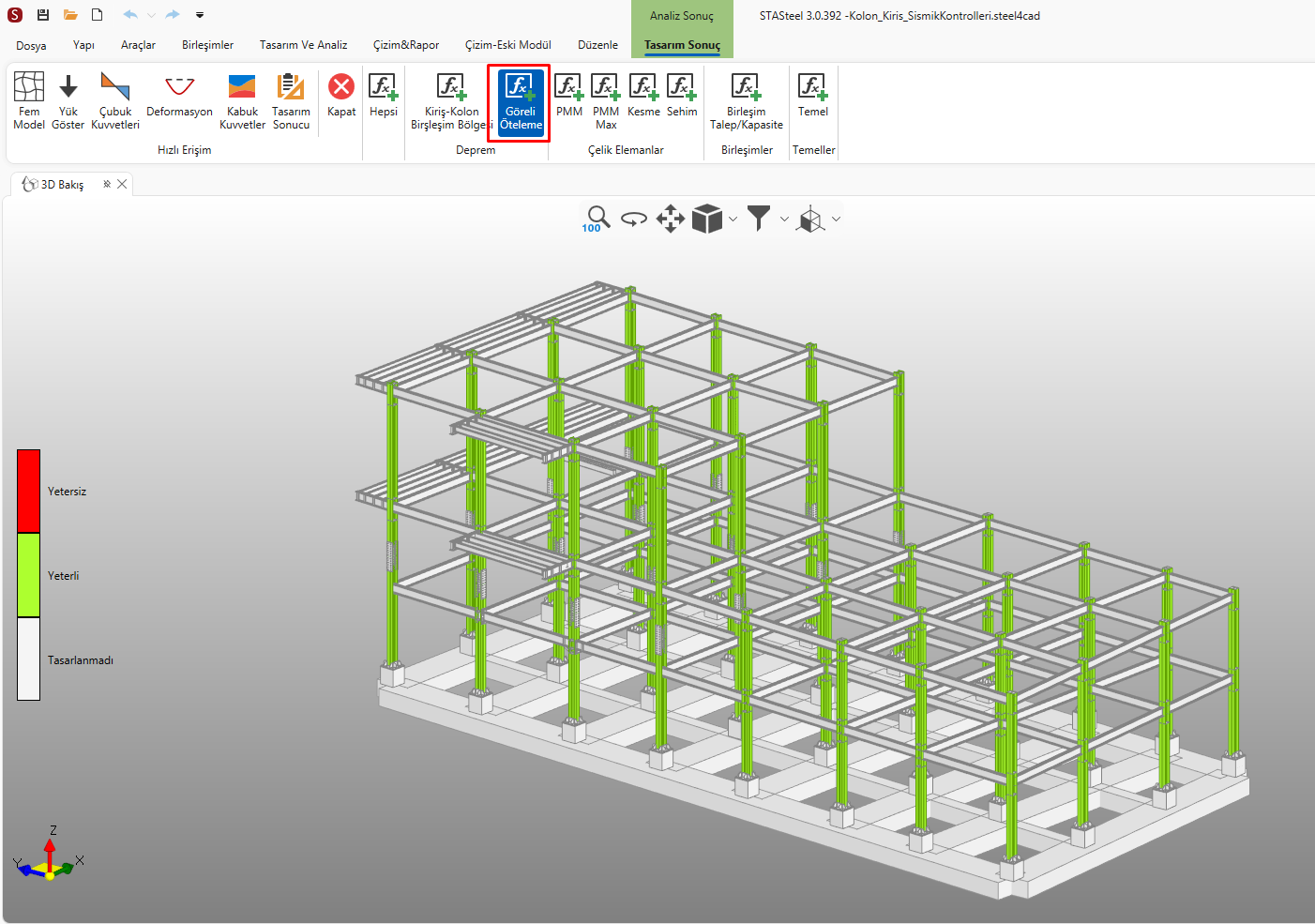
Task: Click the red Yetersiz legend swatch
Action: click(28, 491)
